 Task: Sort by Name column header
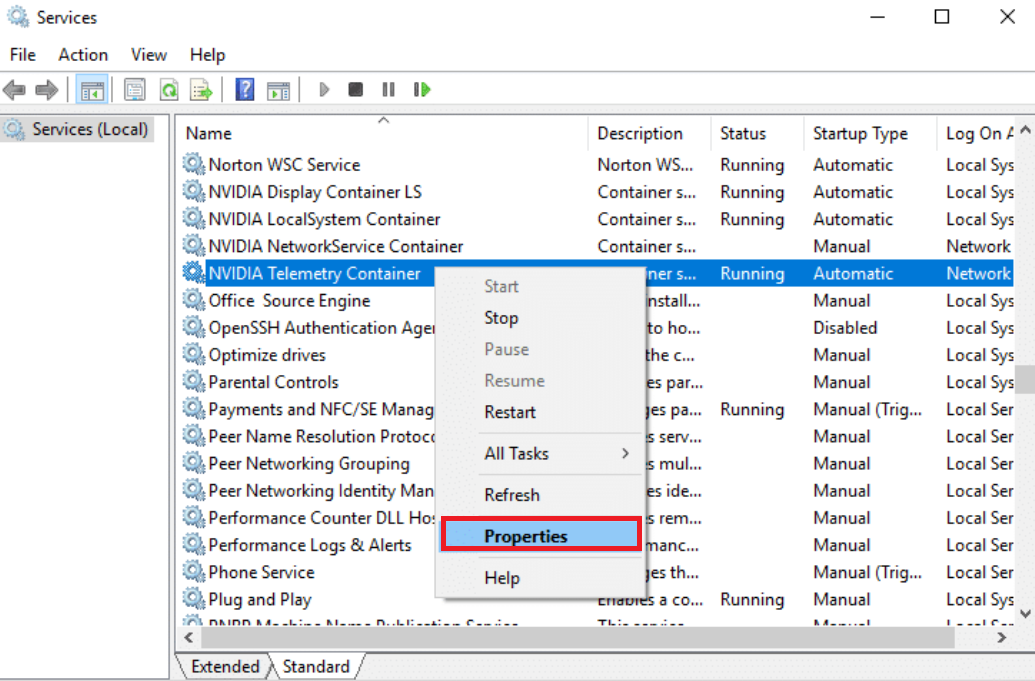coord(383,133)
